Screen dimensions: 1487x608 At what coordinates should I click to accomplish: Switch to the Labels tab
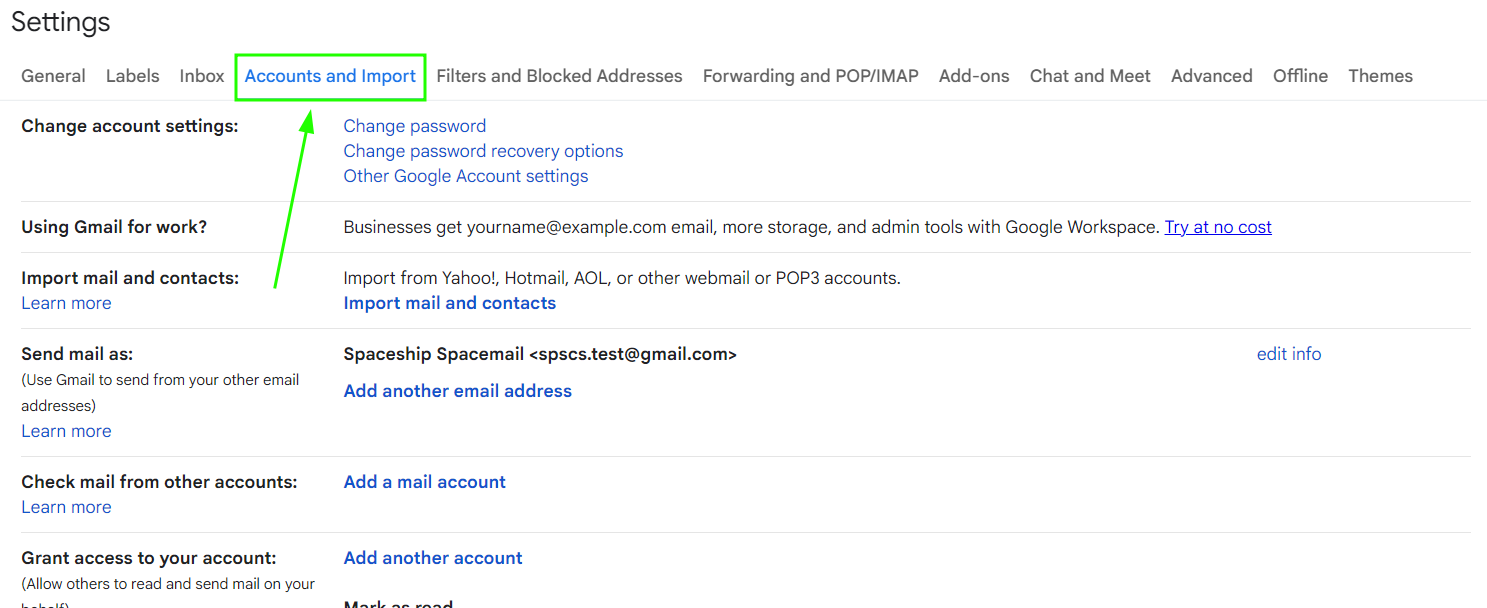click(132, 76)
